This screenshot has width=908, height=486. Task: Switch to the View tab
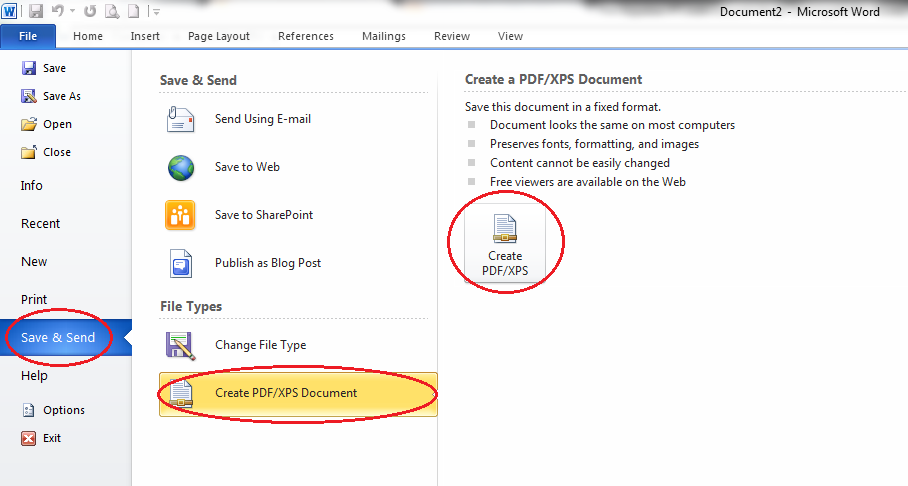(510, 36)
